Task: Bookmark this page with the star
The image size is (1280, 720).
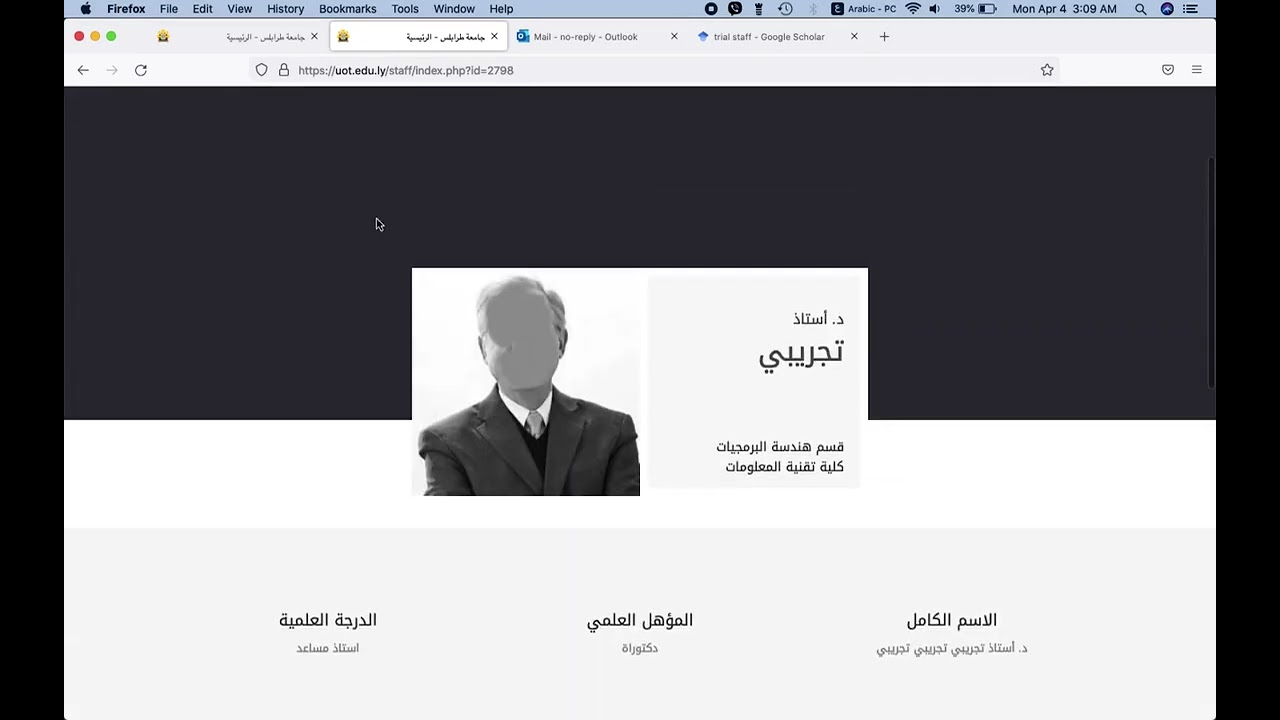Action: click(1047, 70)
